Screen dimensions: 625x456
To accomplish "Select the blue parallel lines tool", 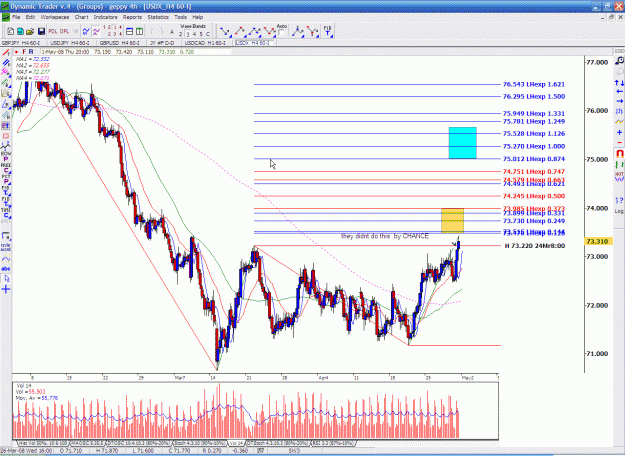I will pyautogui.click(x=6, y=63).
